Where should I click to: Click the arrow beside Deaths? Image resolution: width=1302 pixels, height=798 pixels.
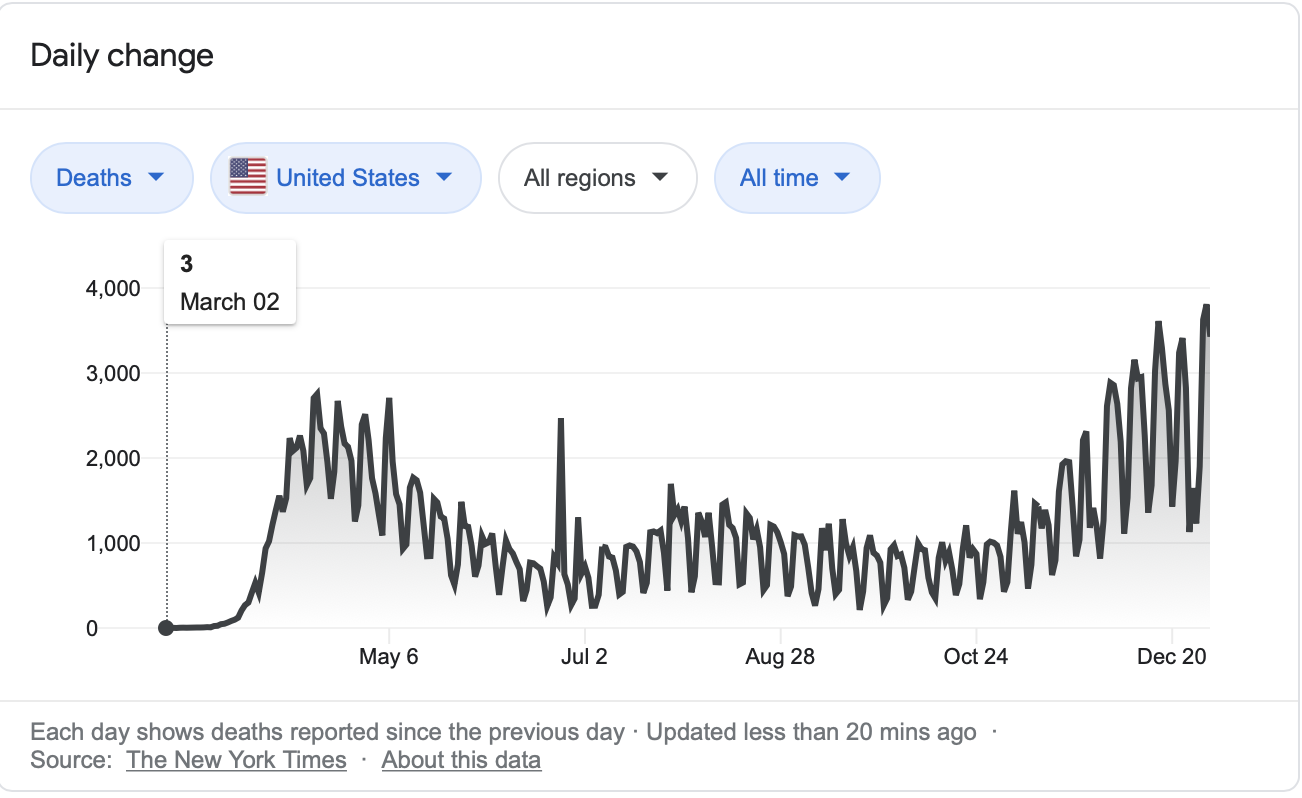[155, 177]
